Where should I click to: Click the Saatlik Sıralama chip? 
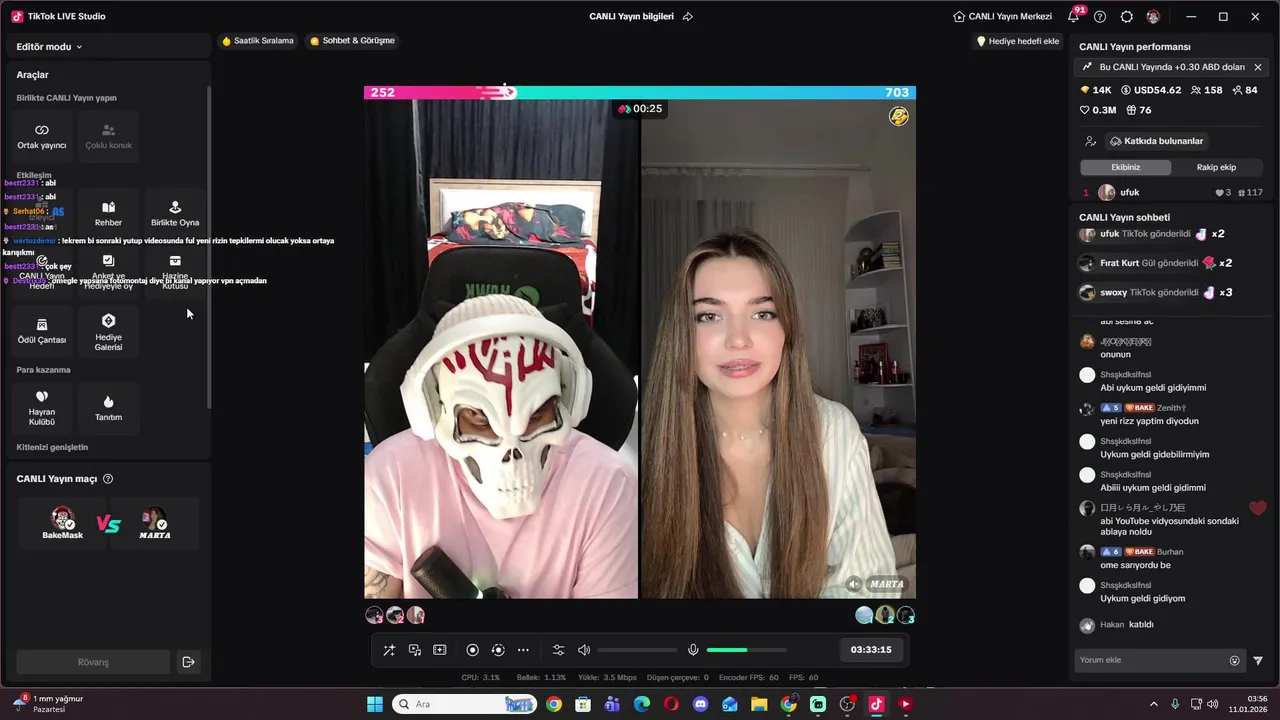(x=258, y=41)
